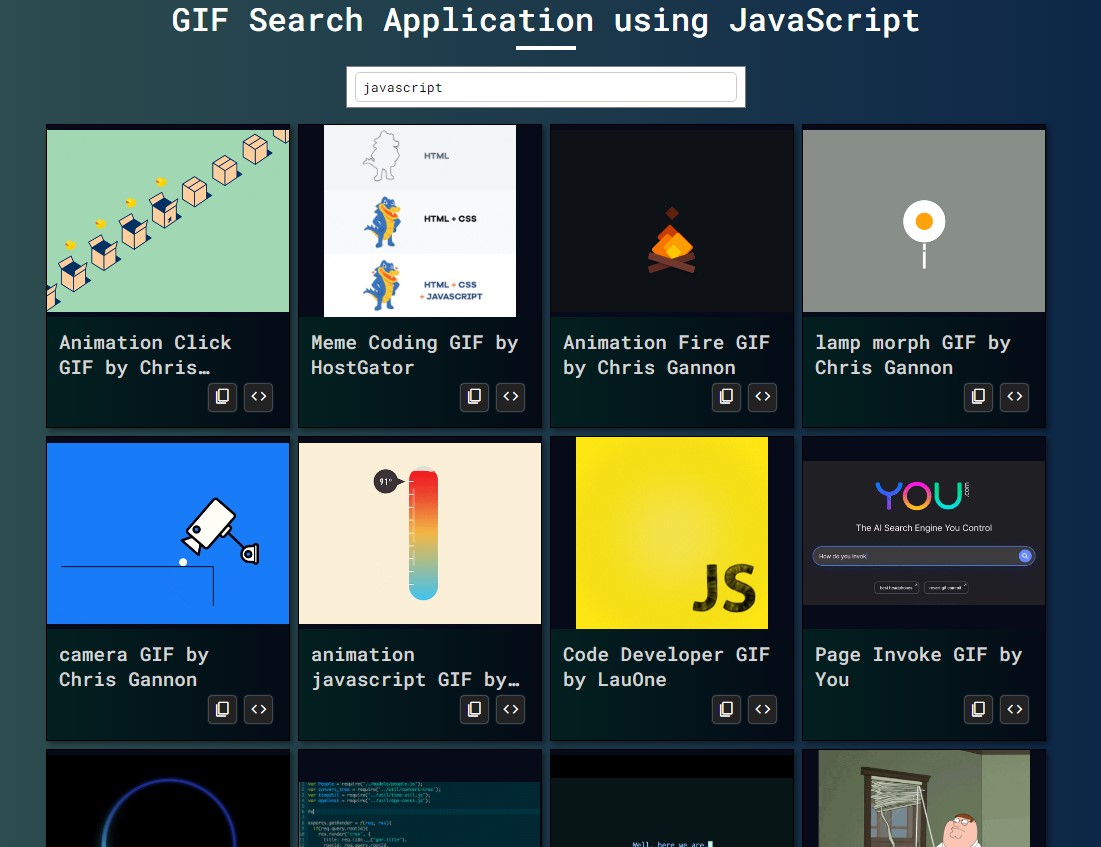Open the You.com search engine thumbnail
Screen dimensions: 1101x847
[x=924, y=533]
